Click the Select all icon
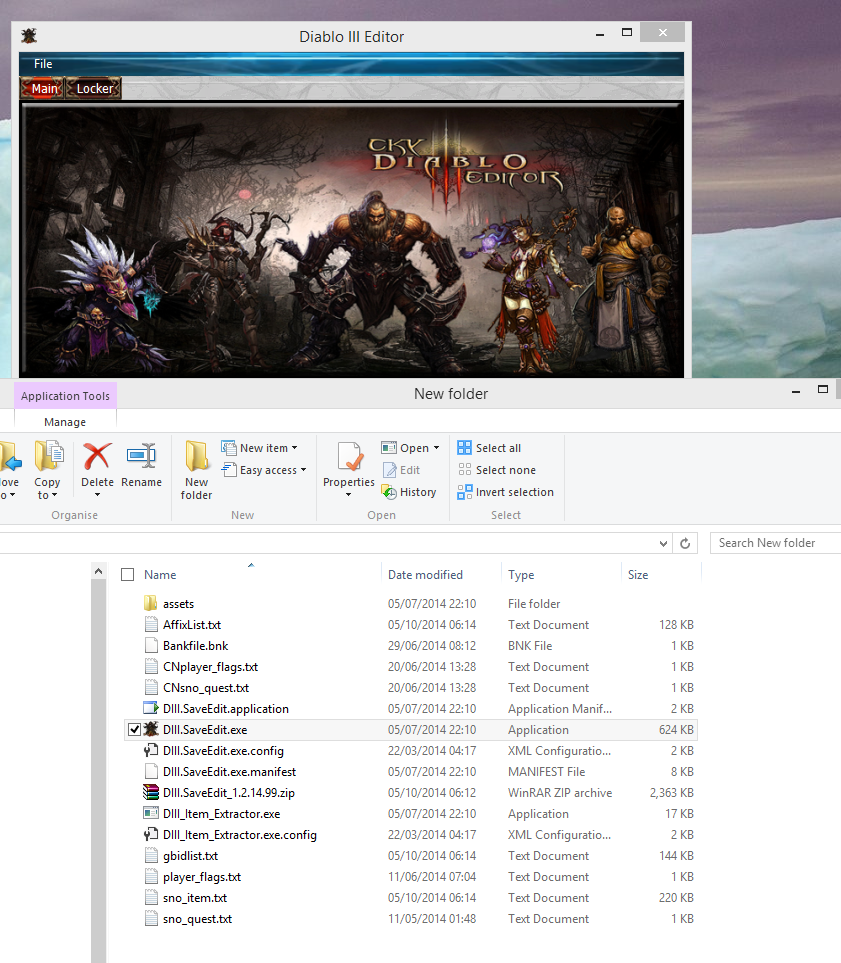This screenshot has height=963, width=841. click(x=465, y=448)
